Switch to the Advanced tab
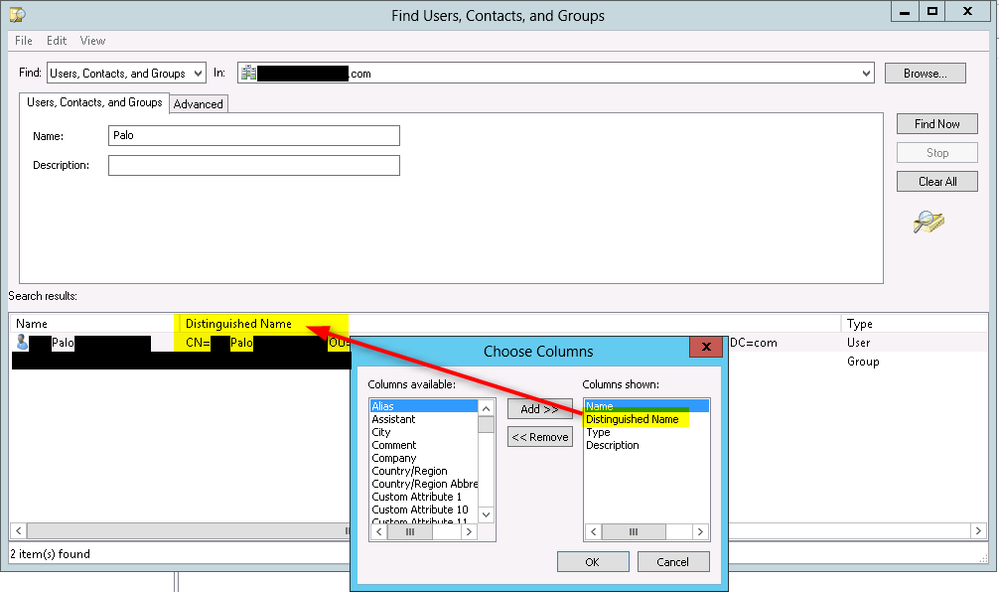999x592 pixels. [x=198, y=104]
